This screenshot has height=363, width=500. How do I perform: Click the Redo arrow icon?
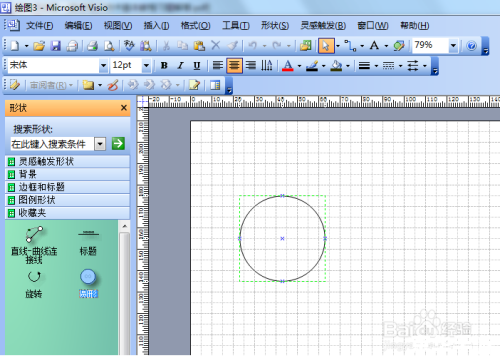(277, 46)
